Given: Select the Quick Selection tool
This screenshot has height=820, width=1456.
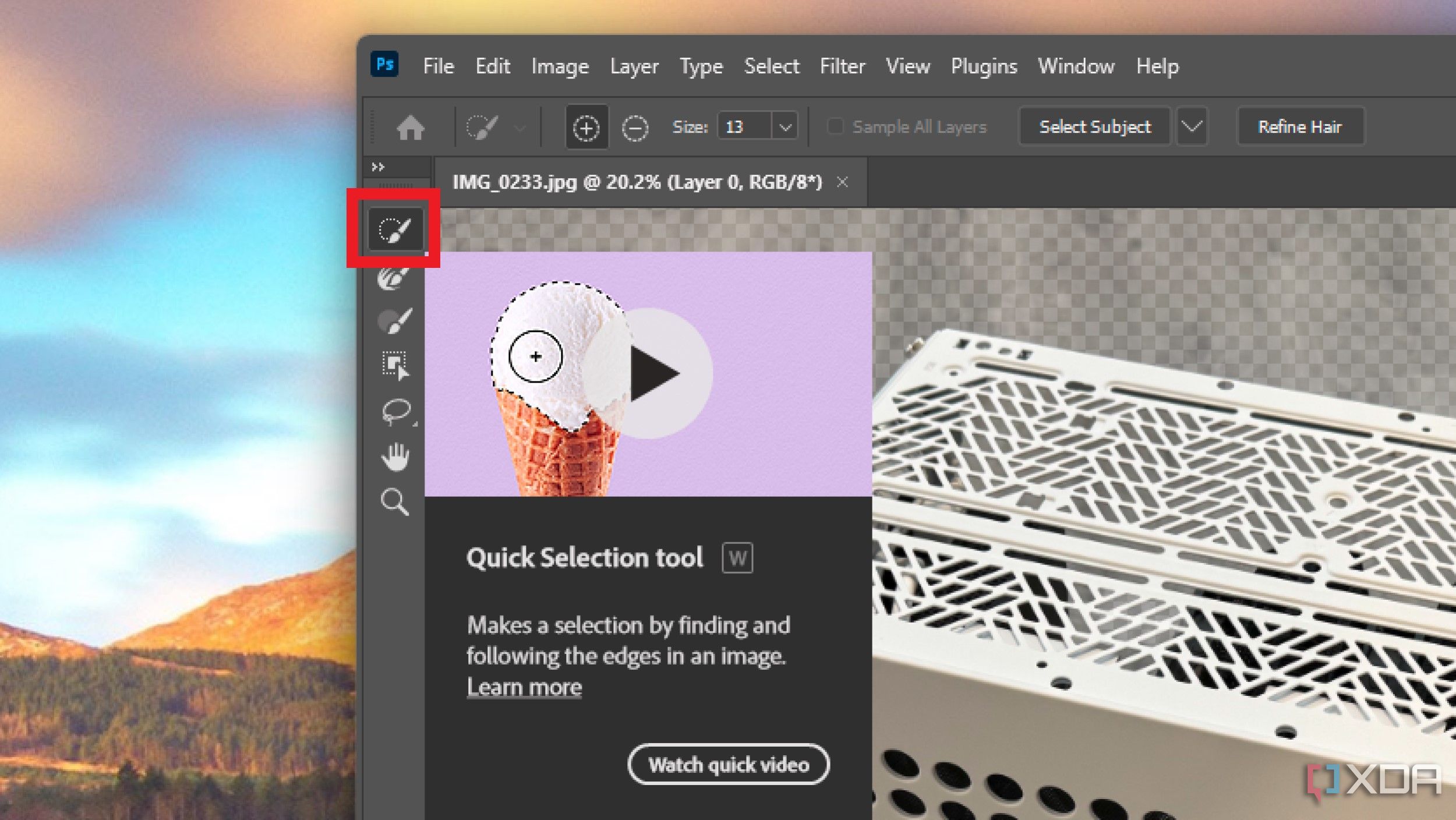Looking at the screenshot, I should 395,230.
